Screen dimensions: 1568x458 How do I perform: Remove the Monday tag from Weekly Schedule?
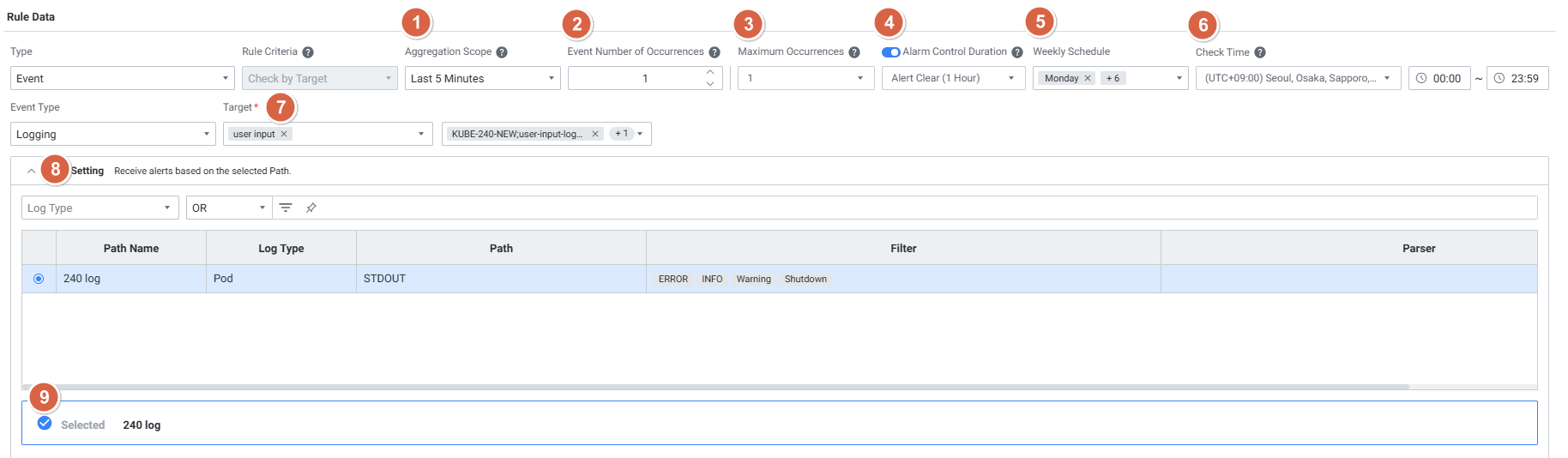click(1088, 78)
